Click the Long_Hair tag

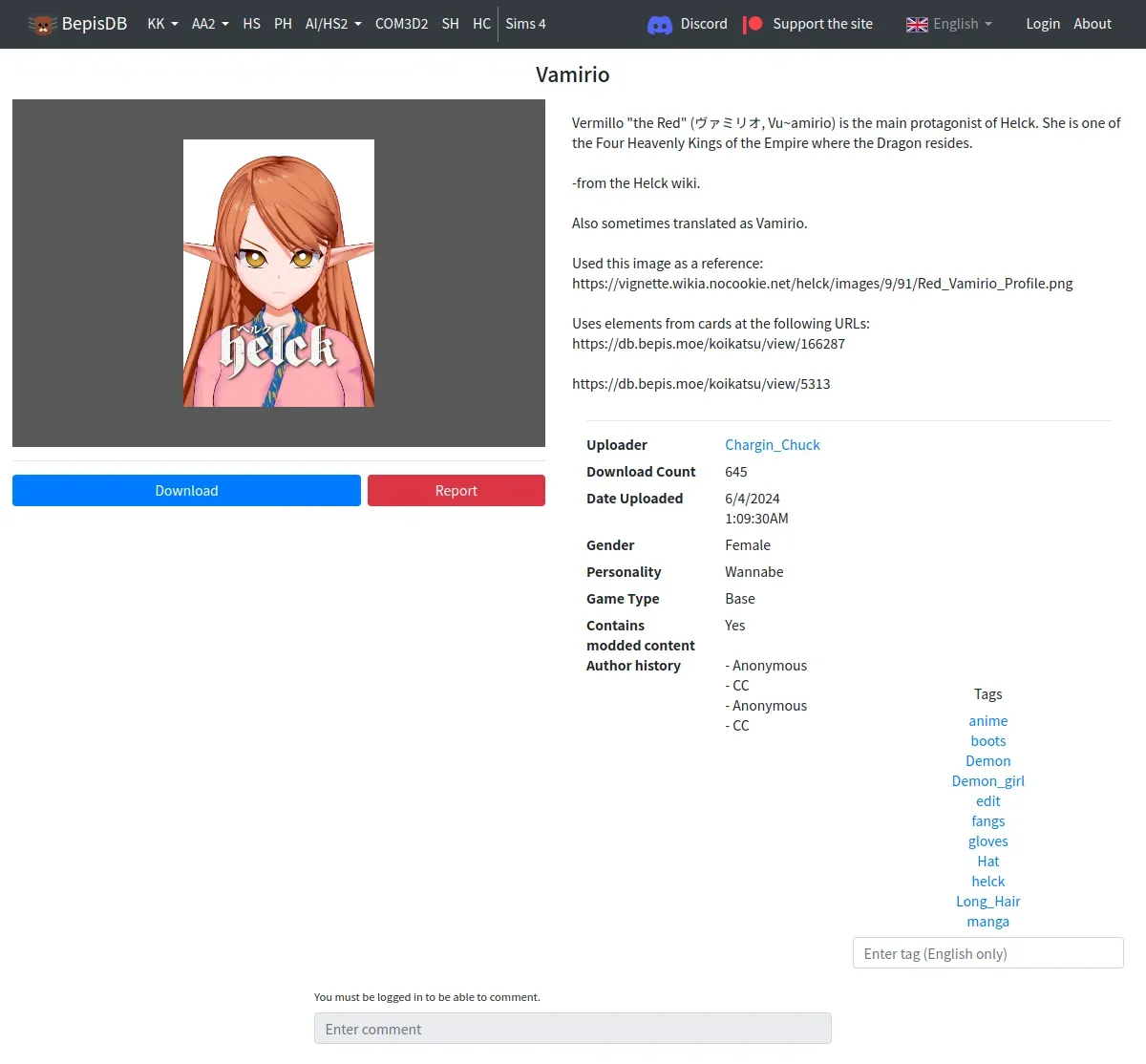[x=988, y=902]
